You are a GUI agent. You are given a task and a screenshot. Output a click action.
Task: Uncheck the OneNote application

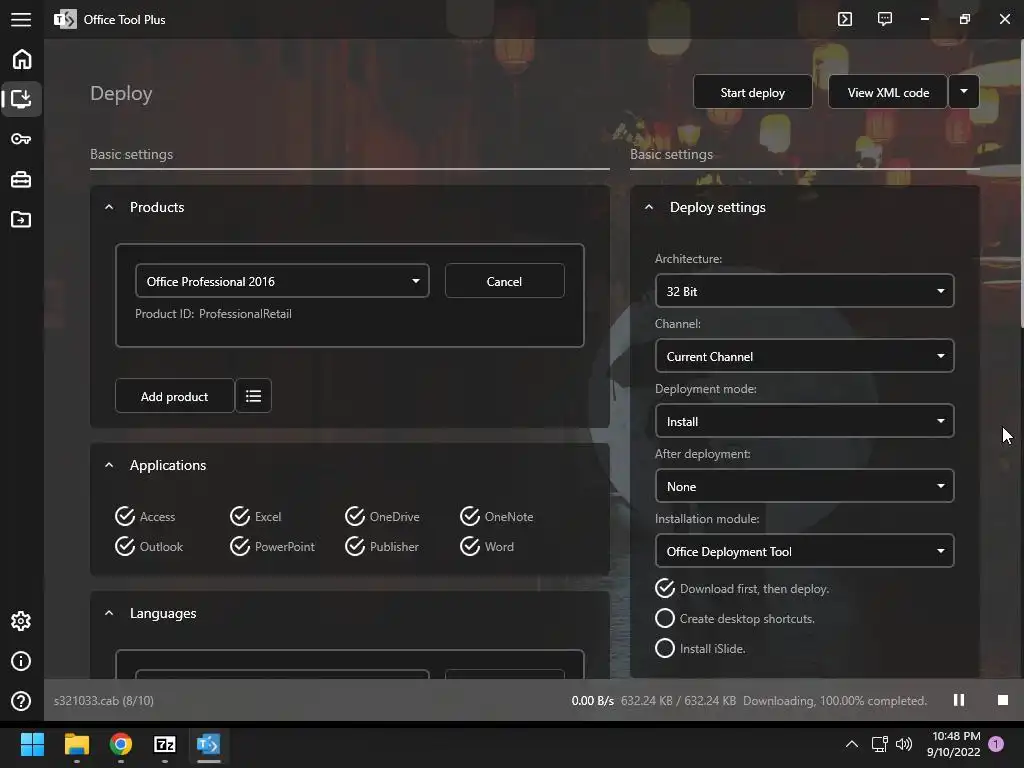pyautogui.click(x=496, y=517)
